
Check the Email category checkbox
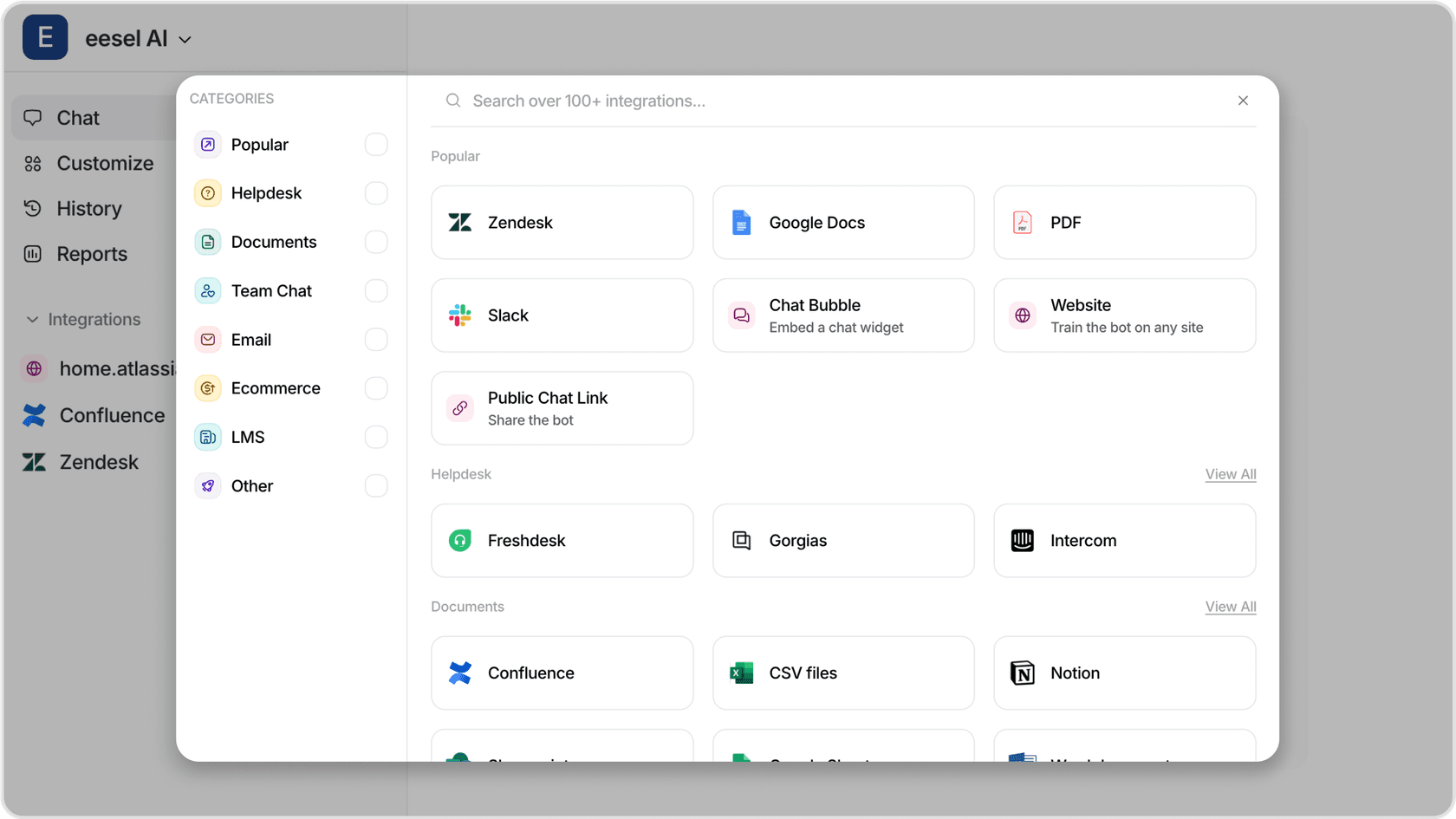coord(376,340)
